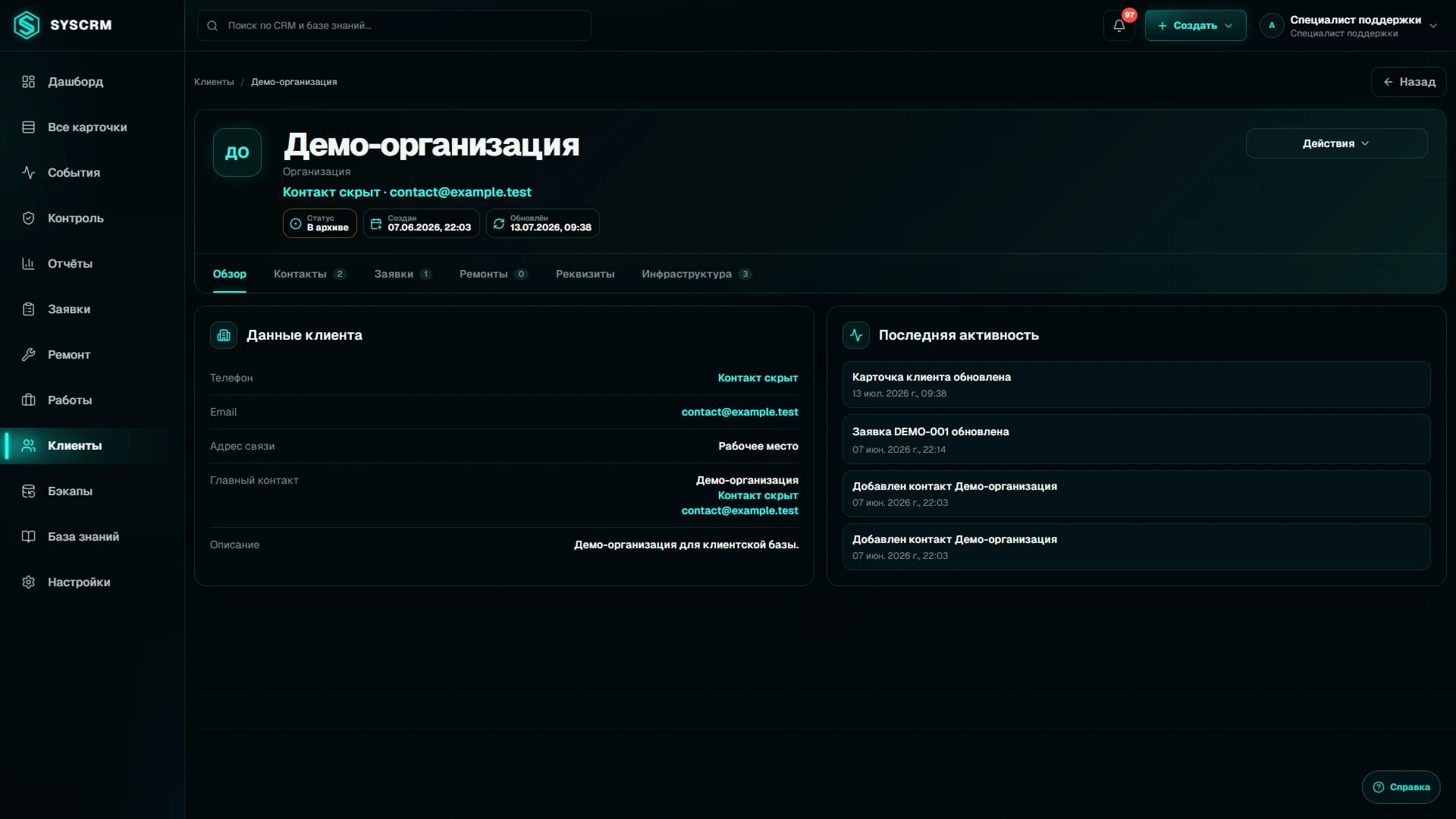The width and height of the screenshot is (1456, 819).
Task: Click the Все карточки sidebar icon
Action: tap(28, 127)
